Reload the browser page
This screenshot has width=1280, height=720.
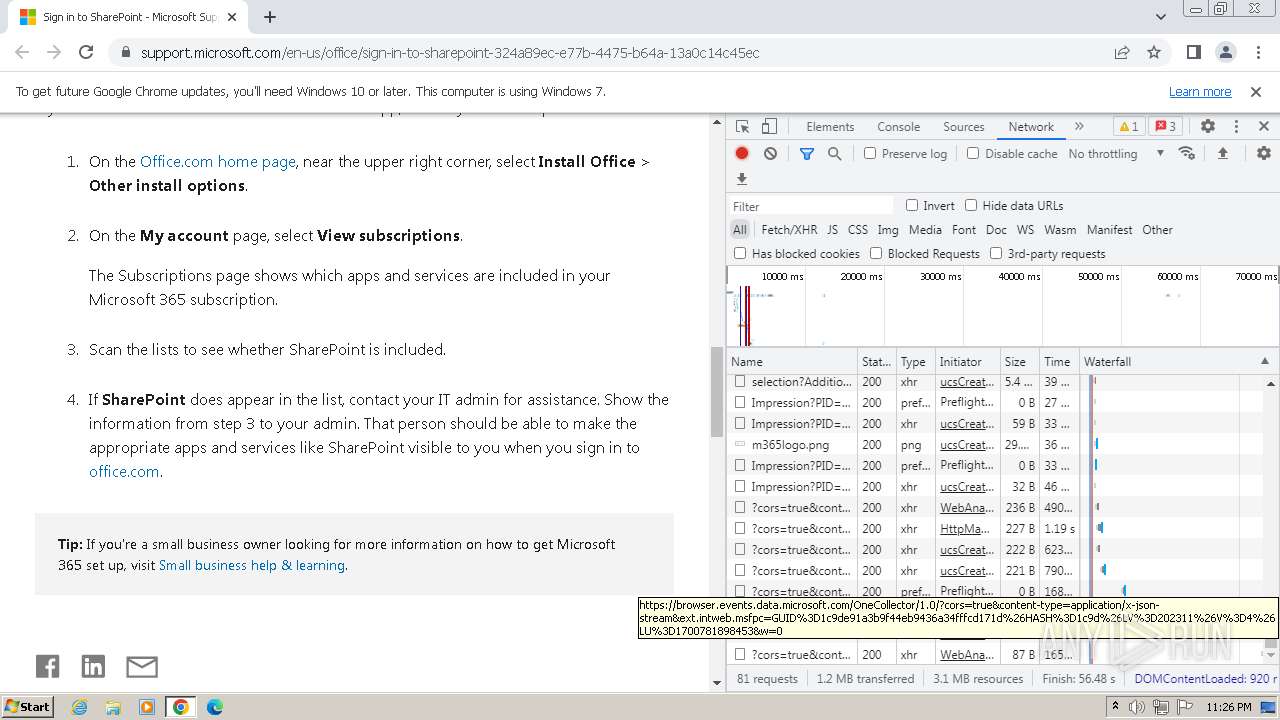[x=86, y=52]
